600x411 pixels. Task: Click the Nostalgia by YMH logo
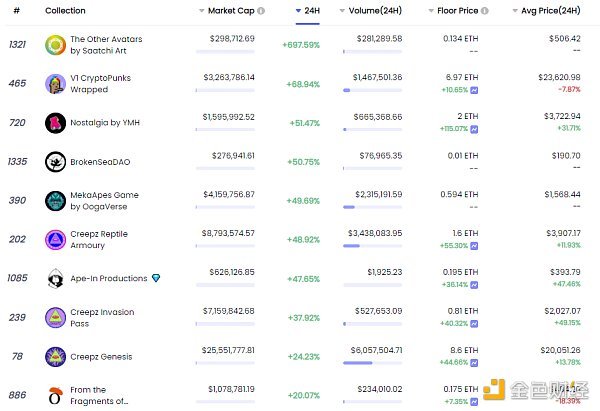click(54, 122)
